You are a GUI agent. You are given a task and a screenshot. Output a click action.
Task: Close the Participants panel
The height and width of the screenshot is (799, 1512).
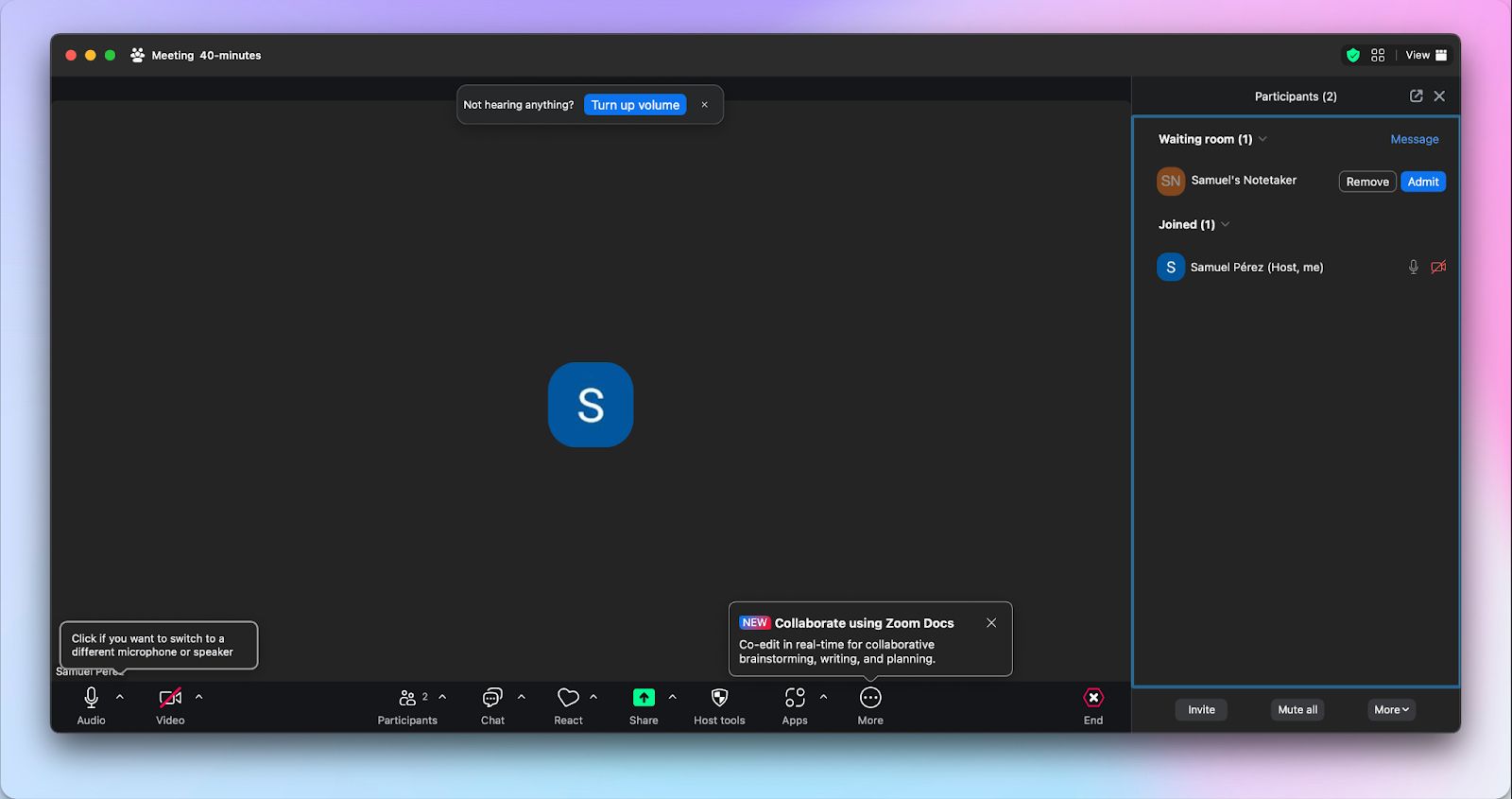pyautogui.click(x=1439, y=96)
